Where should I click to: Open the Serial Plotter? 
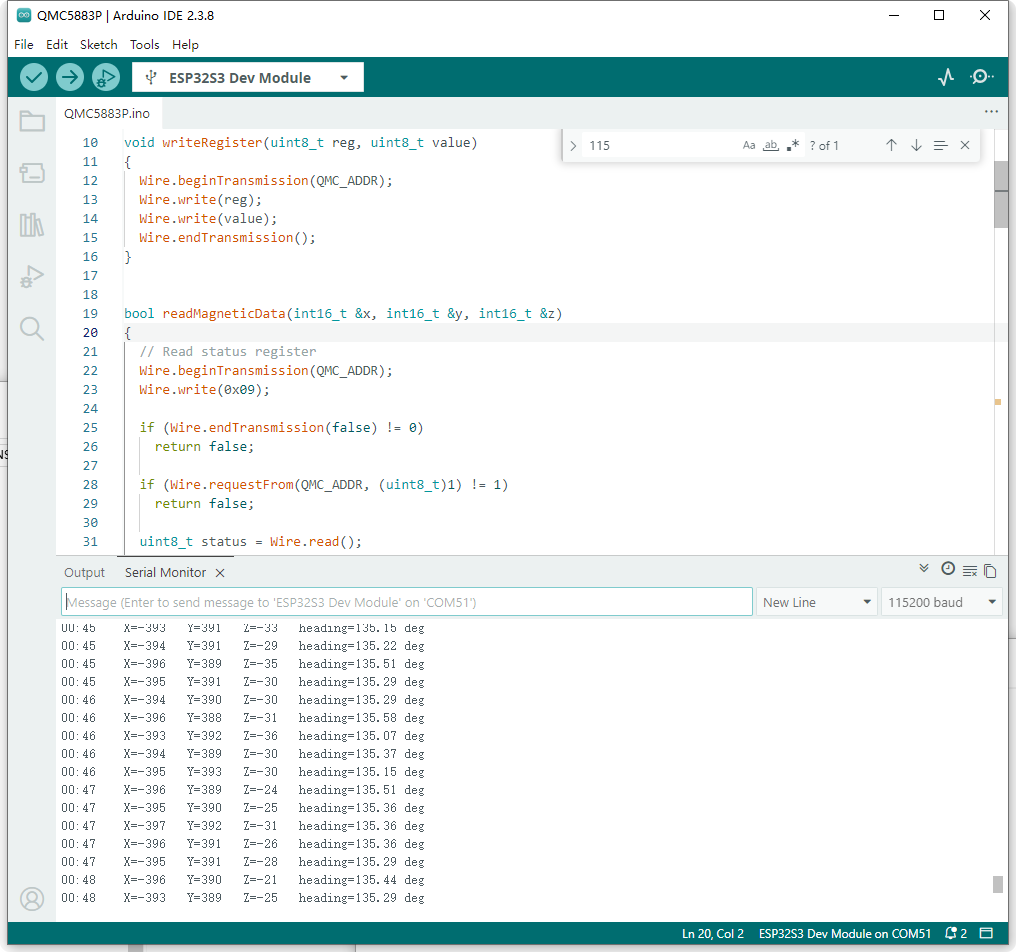point(946,77)
